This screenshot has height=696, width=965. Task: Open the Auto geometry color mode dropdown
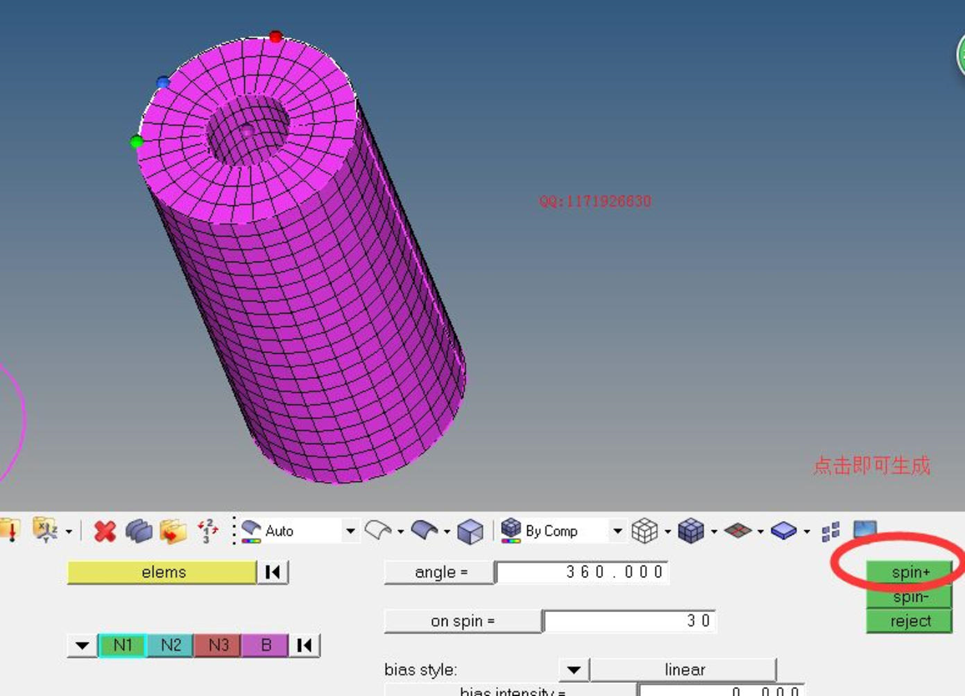[350, 530]
